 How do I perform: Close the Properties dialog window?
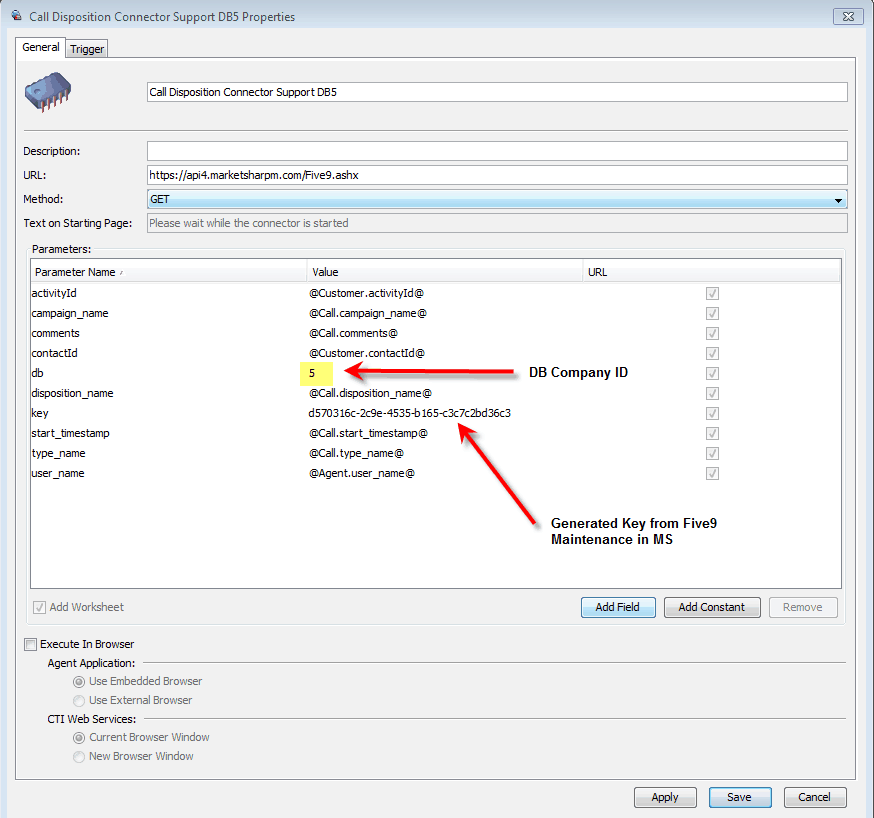point(848,17)
